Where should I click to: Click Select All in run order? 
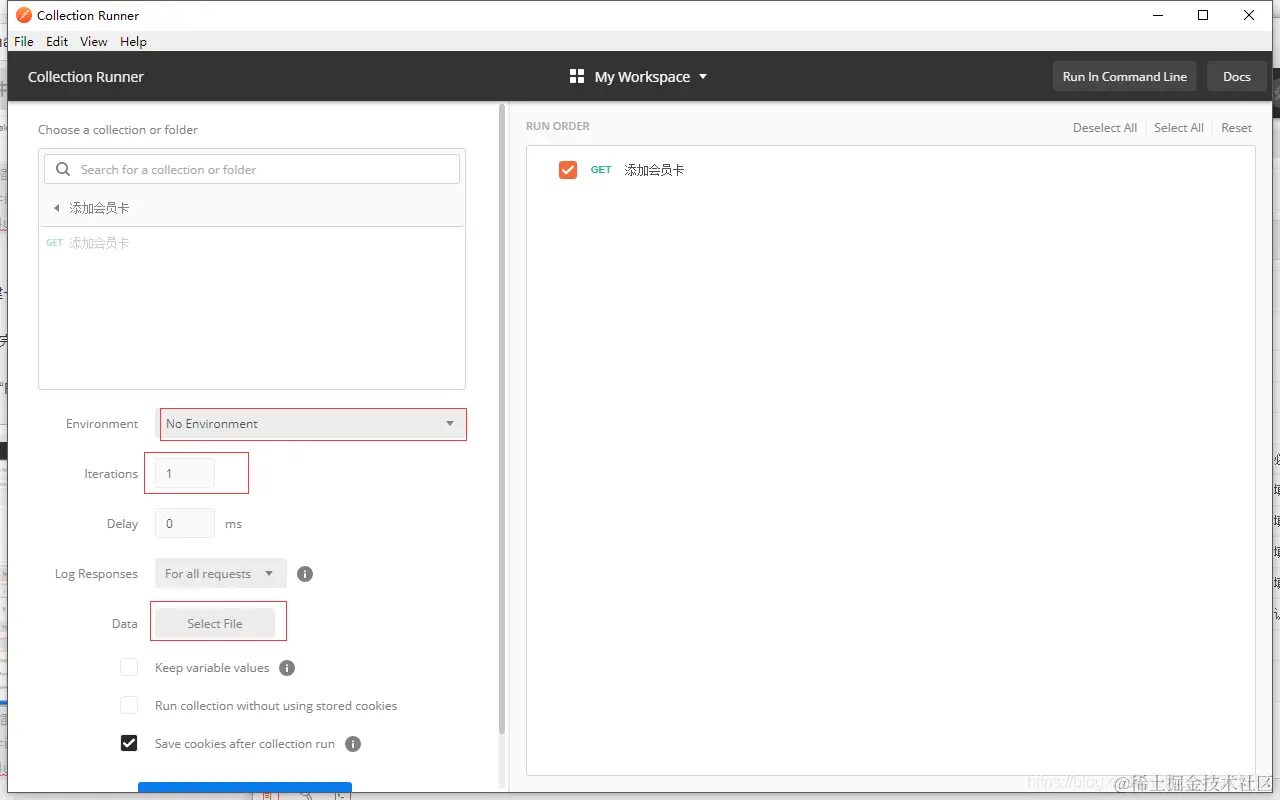pos(1179,127)
